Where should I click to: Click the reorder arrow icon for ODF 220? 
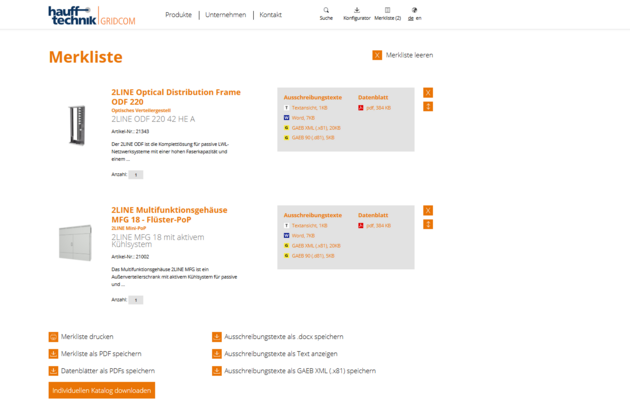[428, 107]
